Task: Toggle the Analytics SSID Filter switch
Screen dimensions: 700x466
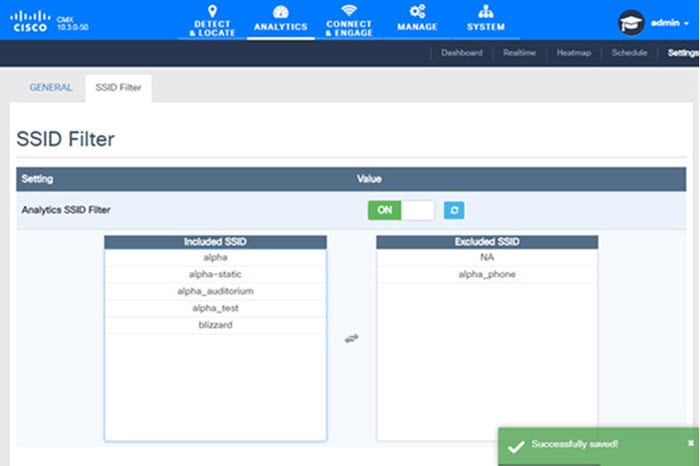Action: [x=401, y=210]
